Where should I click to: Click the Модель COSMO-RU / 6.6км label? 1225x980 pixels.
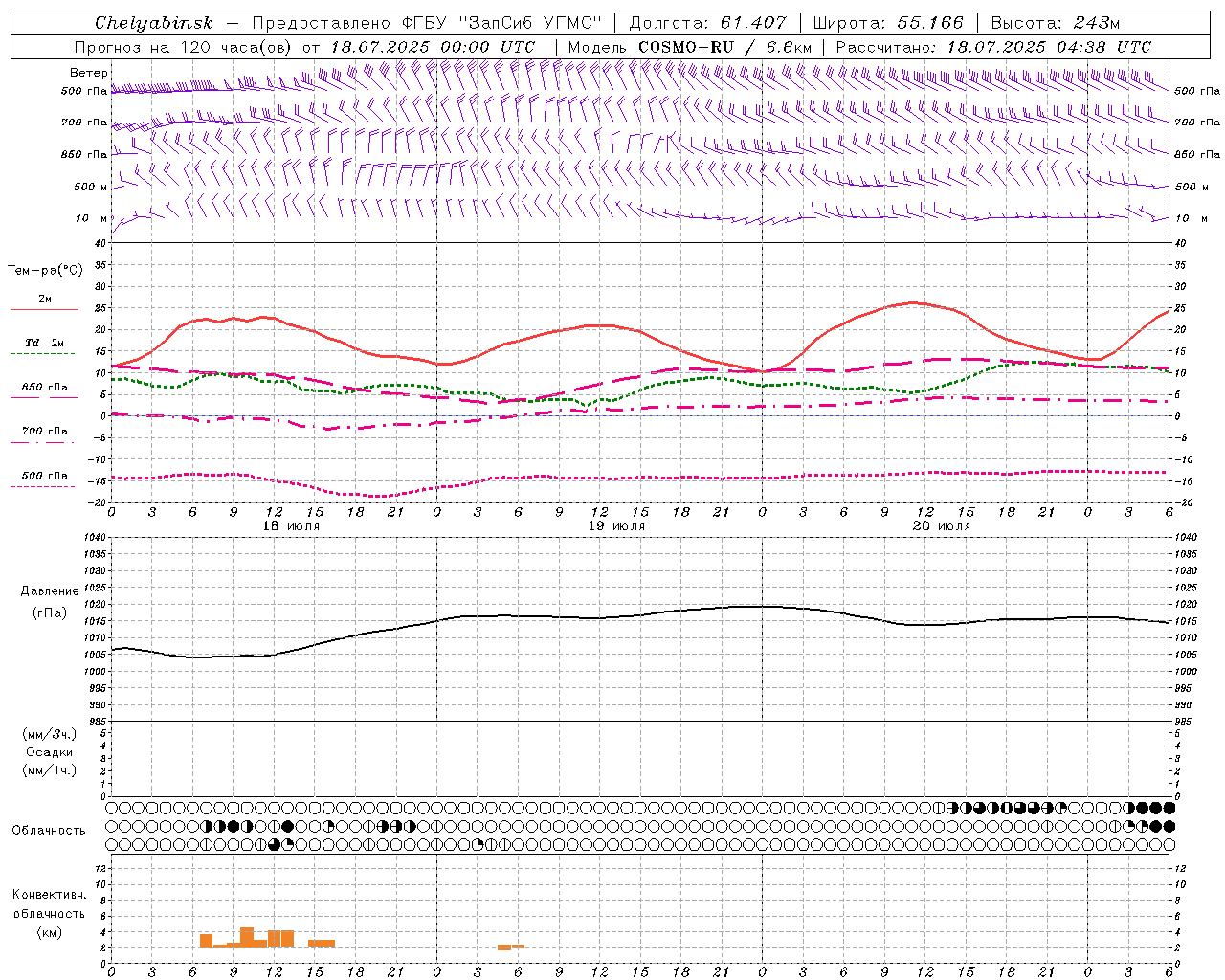pyautogui.click(x=690, y=47)
